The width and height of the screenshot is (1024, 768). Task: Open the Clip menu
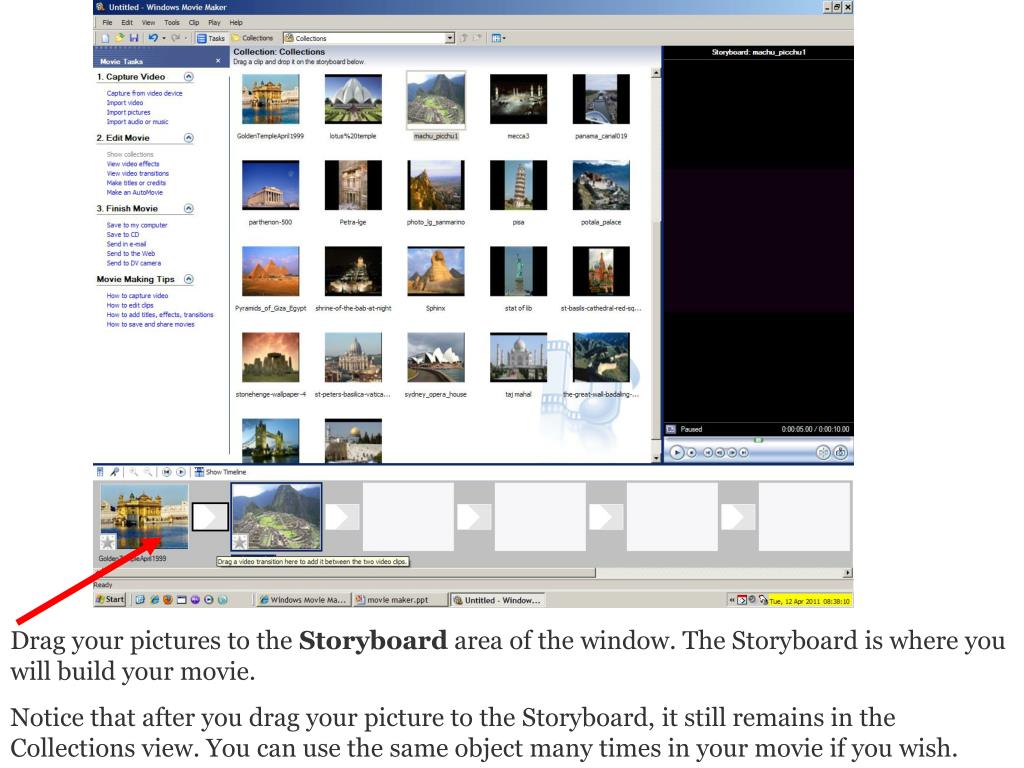(x=194, y=22)
